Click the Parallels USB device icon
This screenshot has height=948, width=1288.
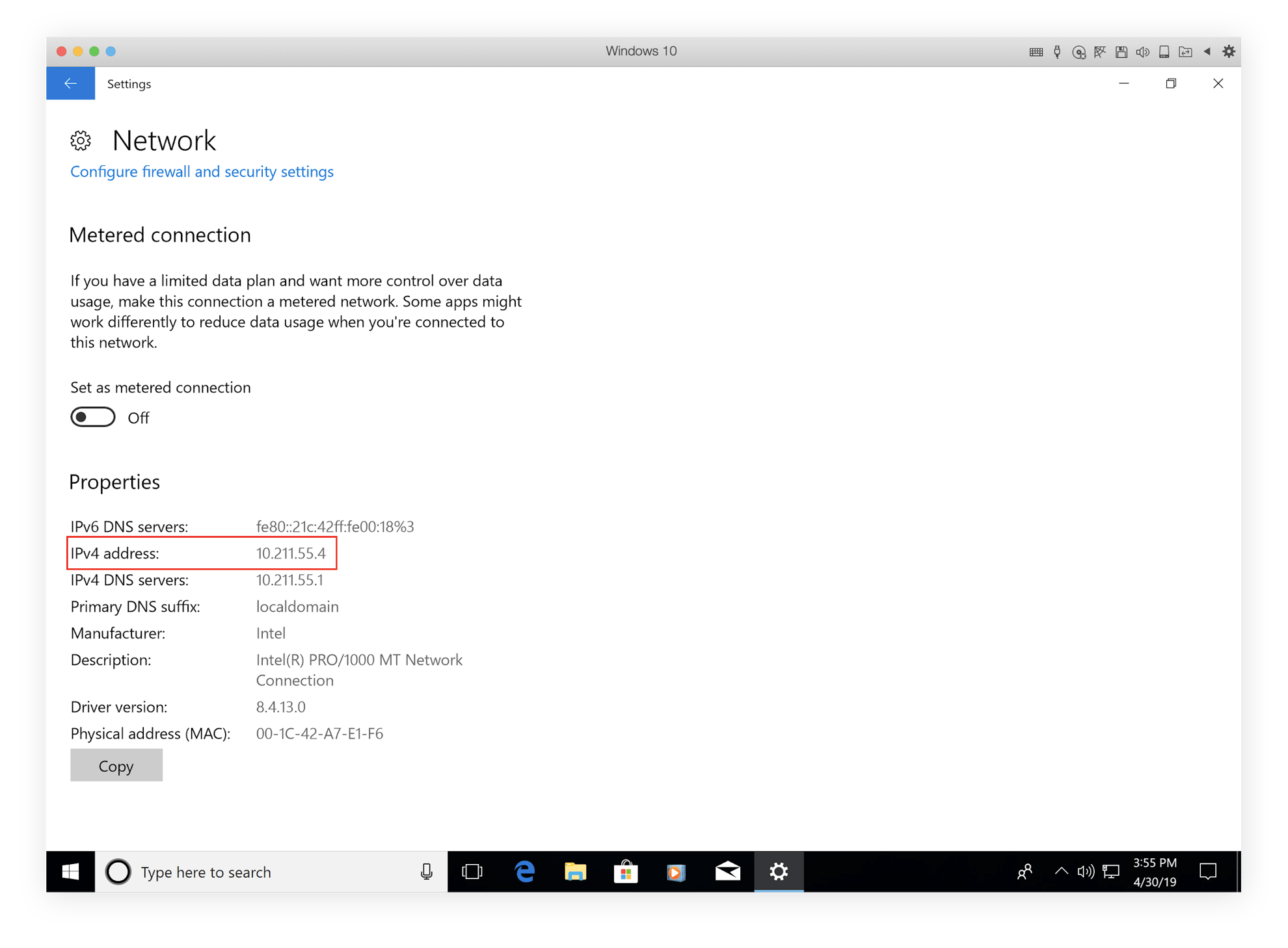pos(1056,52)
